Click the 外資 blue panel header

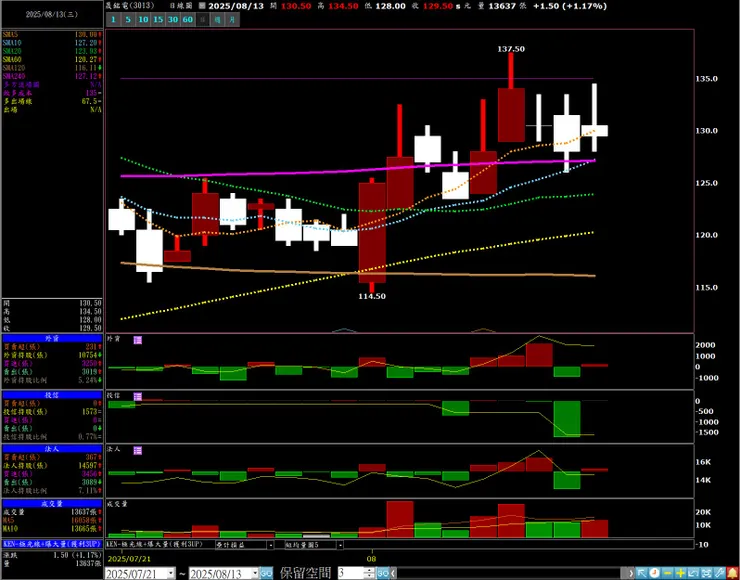(52, 338)
